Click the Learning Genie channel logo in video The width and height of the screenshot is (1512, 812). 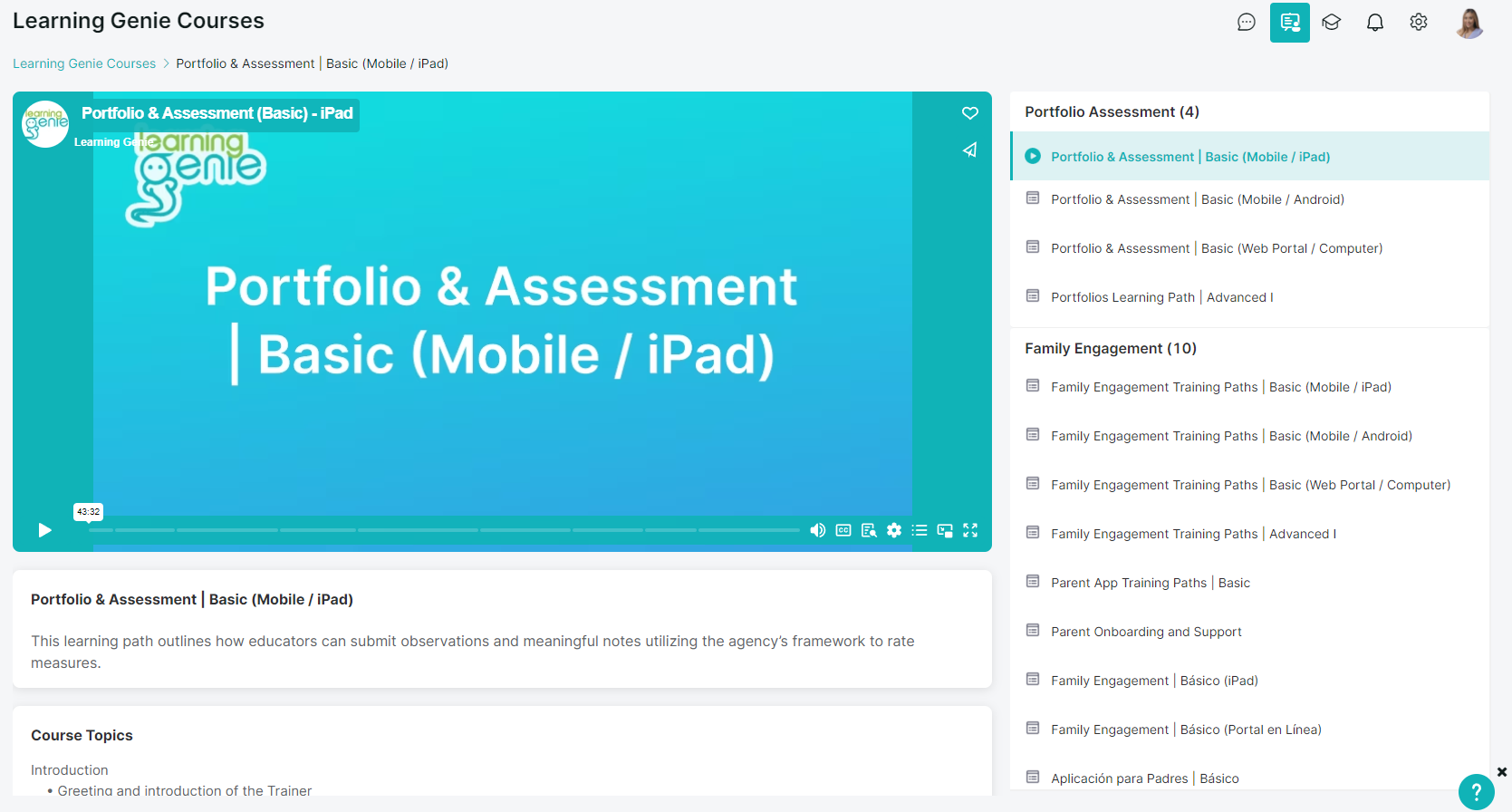(x=45, y=124)
